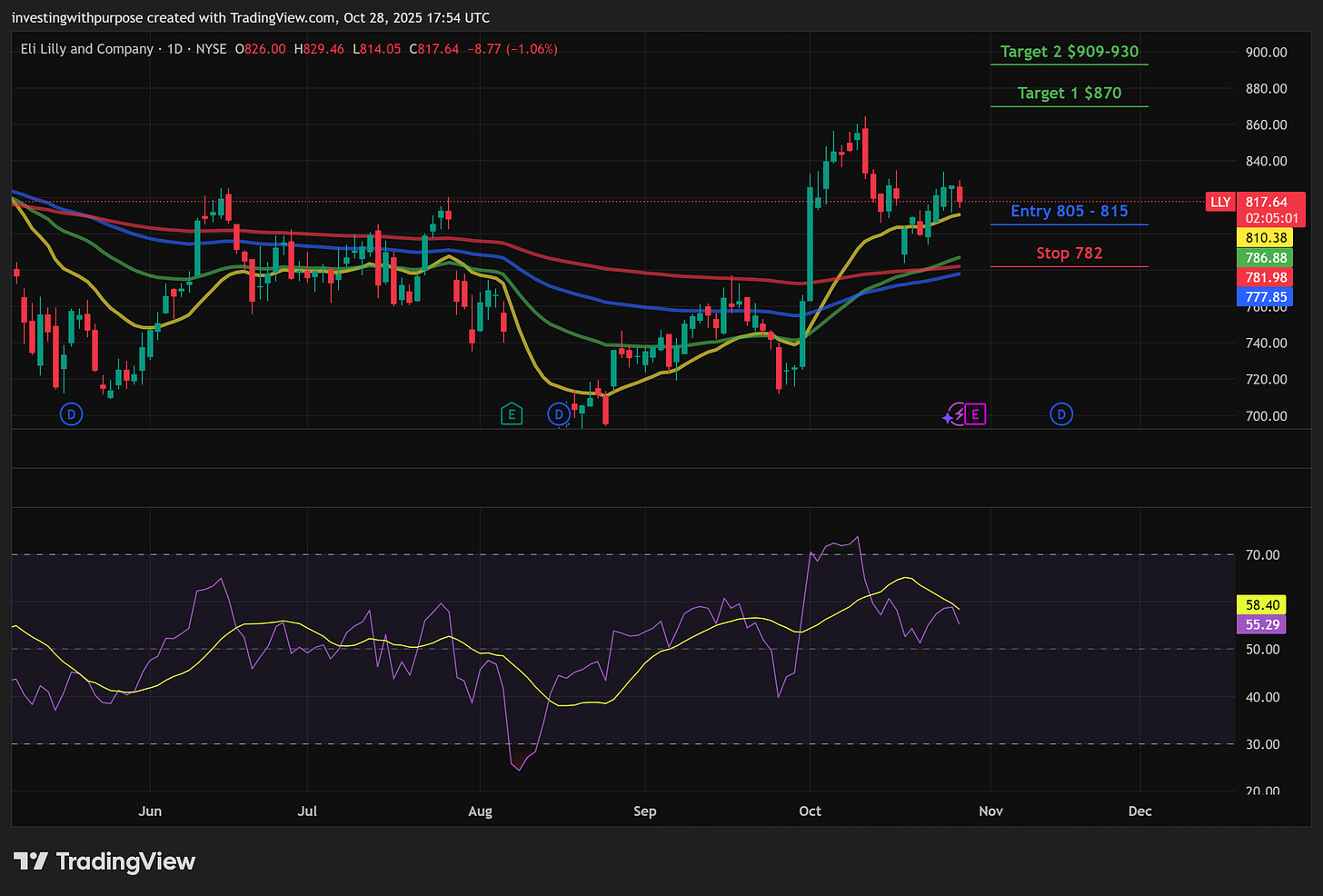Click the magenta E earnings marker
This screenshot has height=896, width=1323.
coord(975,414)
